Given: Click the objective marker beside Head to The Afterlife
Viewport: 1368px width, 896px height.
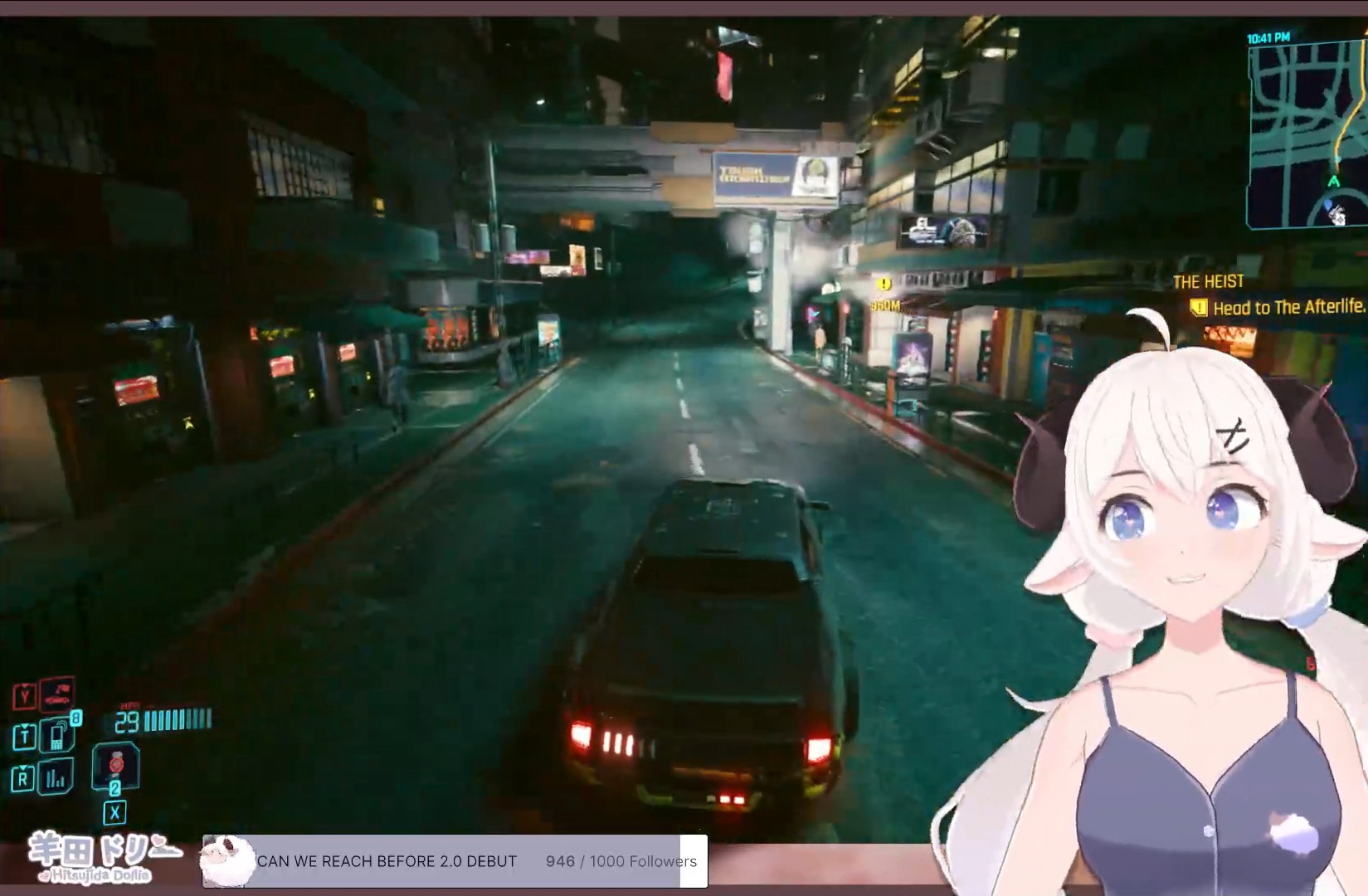Looking at the screenshot, I should (1198, 309).
